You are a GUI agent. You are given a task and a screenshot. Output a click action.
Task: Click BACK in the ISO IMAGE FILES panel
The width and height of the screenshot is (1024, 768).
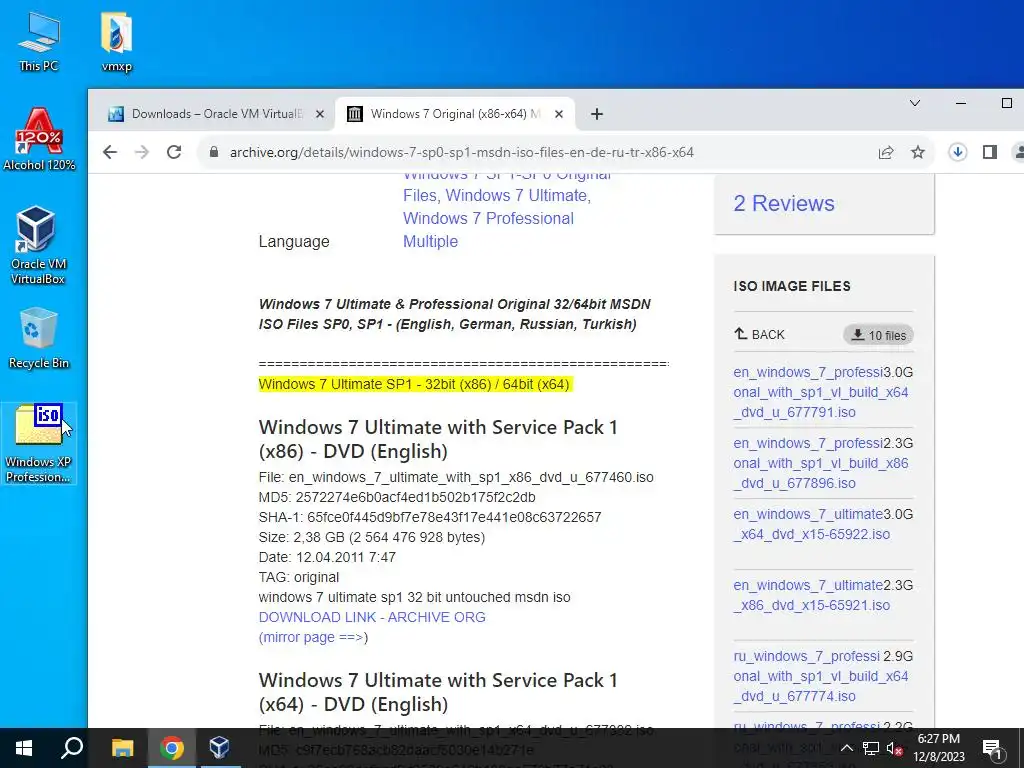759,334
